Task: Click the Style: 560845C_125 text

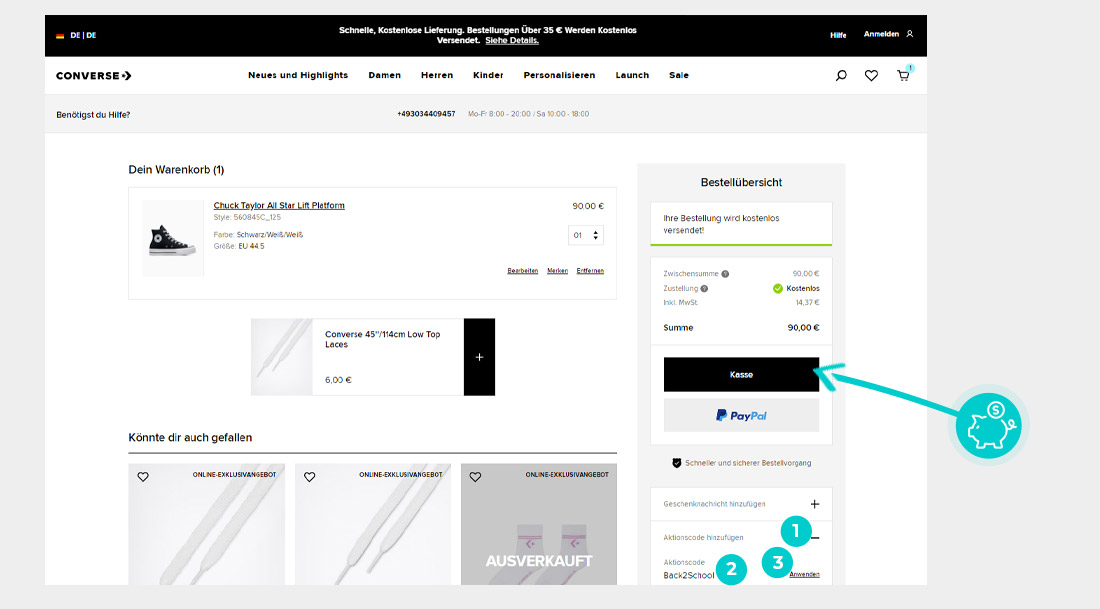Action: (246, 218)
